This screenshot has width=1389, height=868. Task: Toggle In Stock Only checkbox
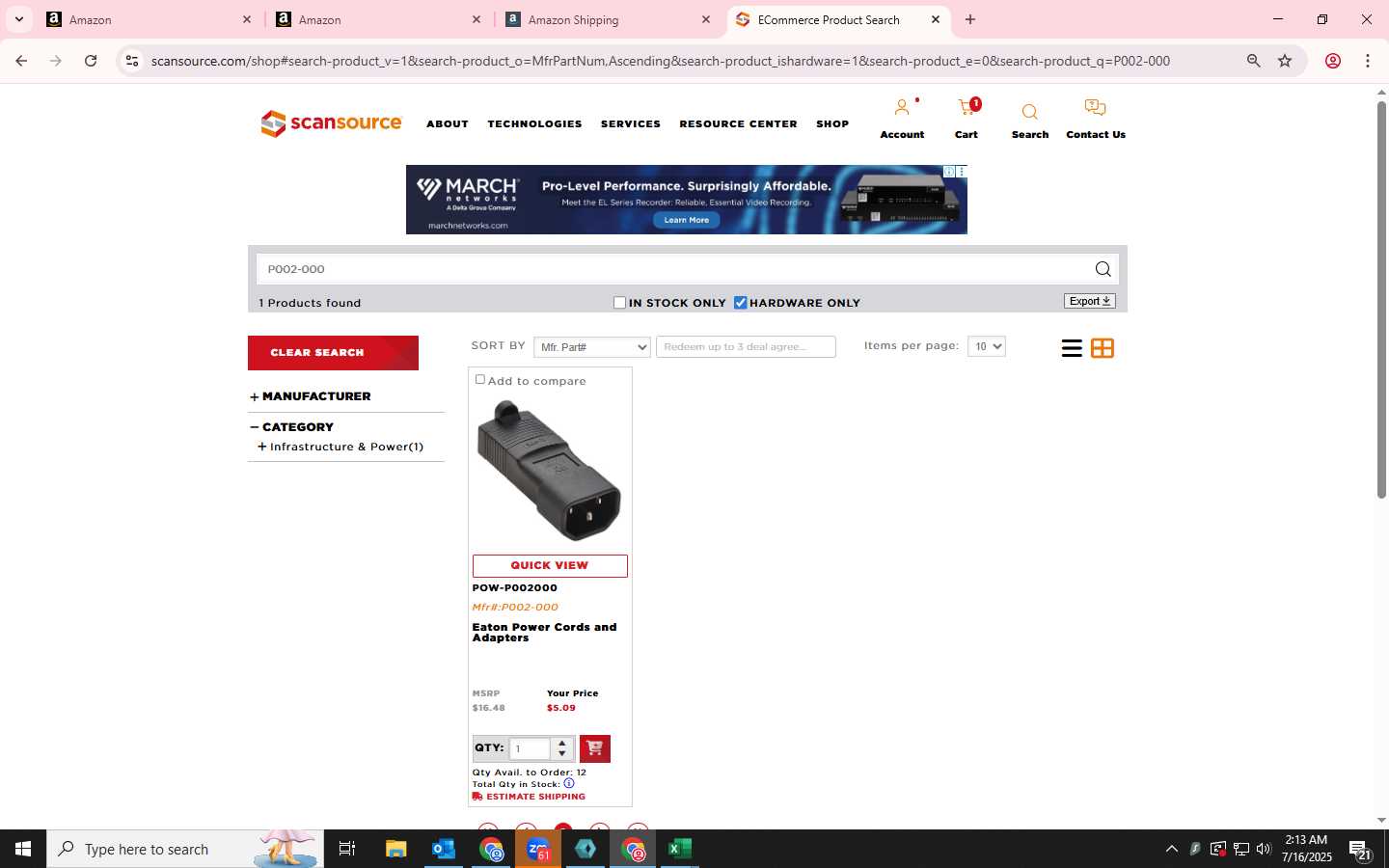click(619, 303)
